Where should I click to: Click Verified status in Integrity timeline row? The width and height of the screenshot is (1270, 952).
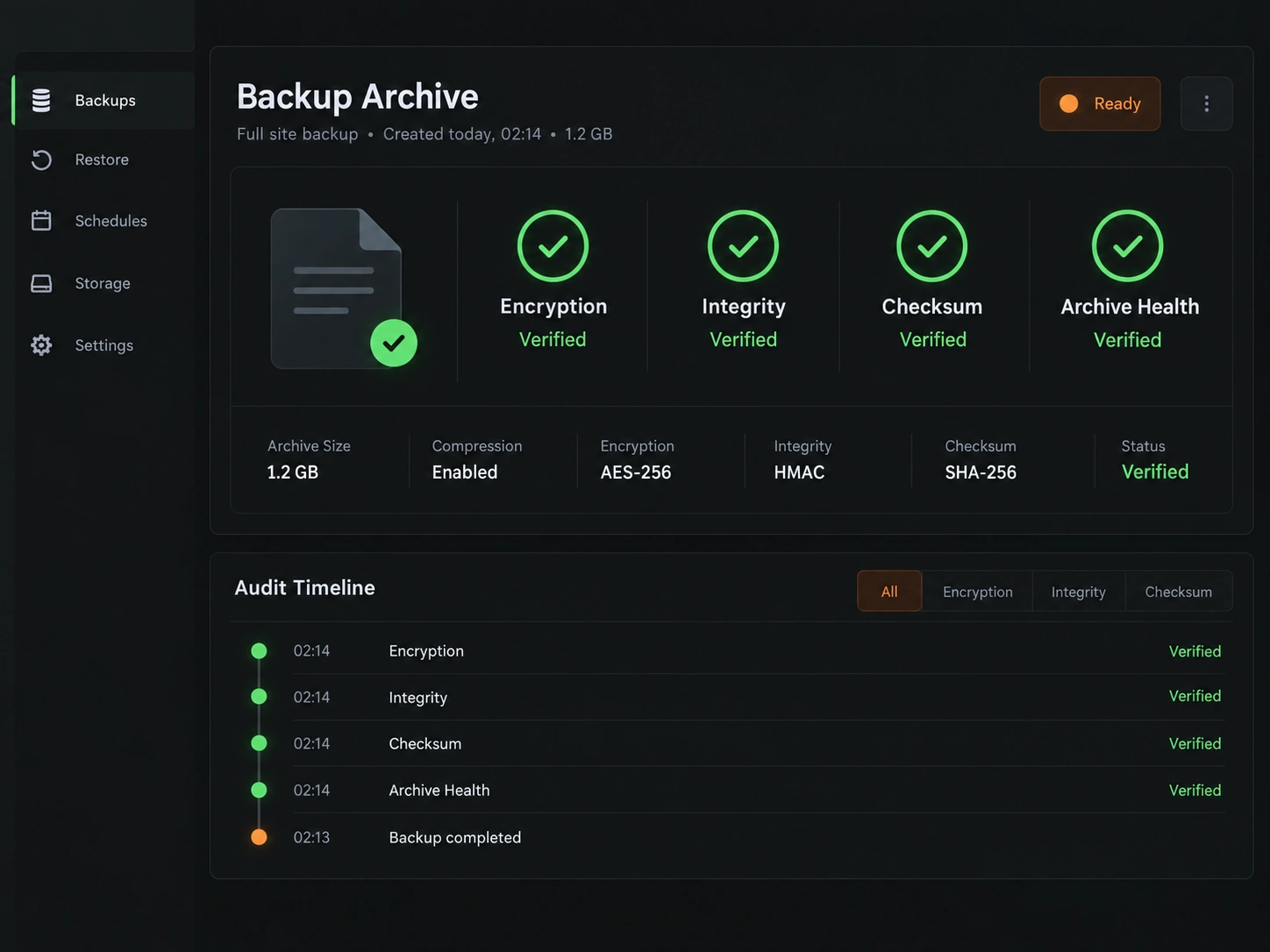(x=1195, y=696)
